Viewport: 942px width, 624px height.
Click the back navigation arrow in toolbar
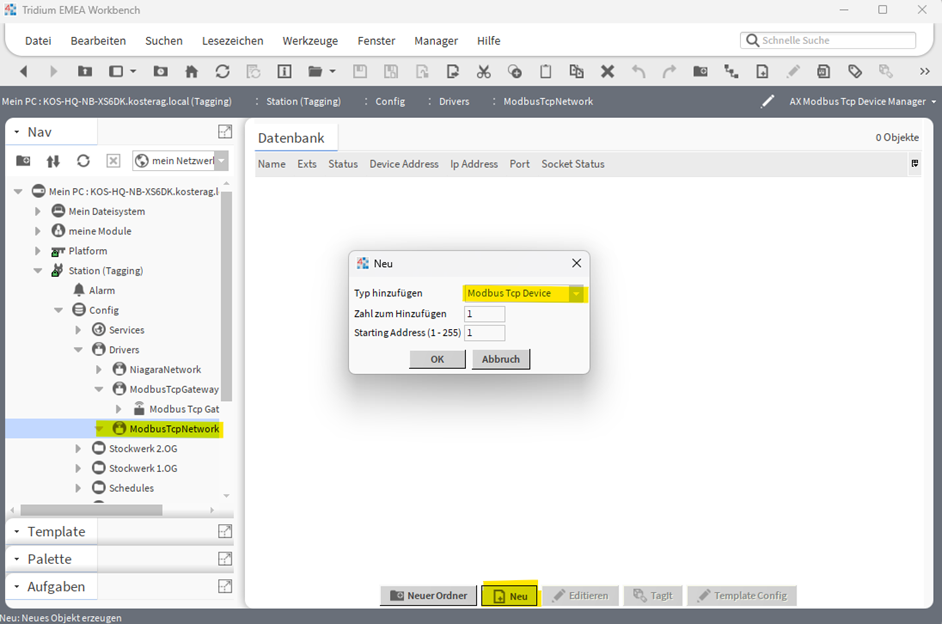point(23,71)
